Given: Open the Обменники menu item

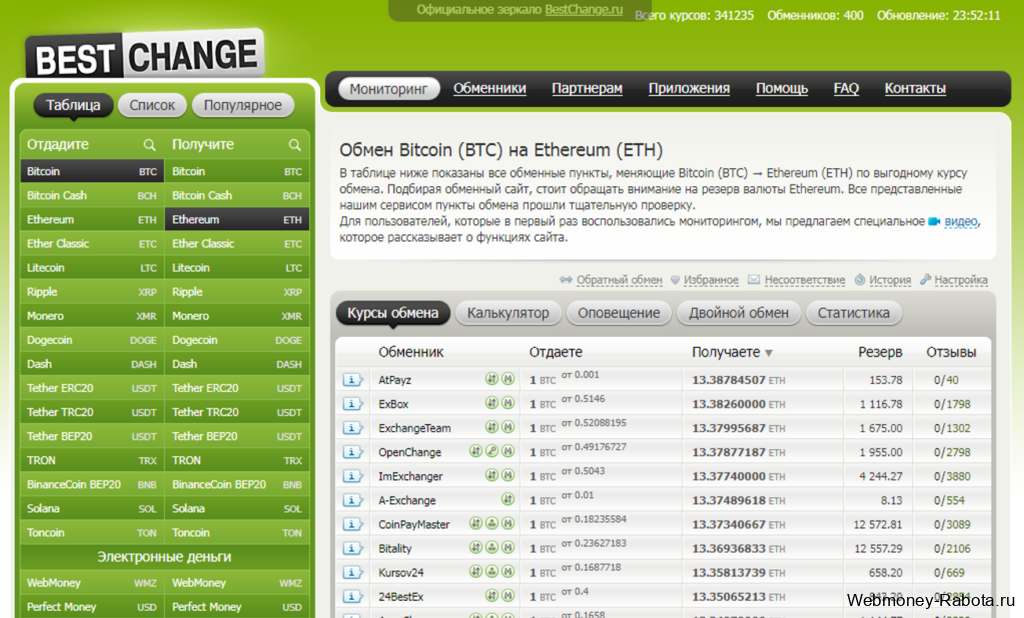Looking at the screenshot, I should (490, 88).
